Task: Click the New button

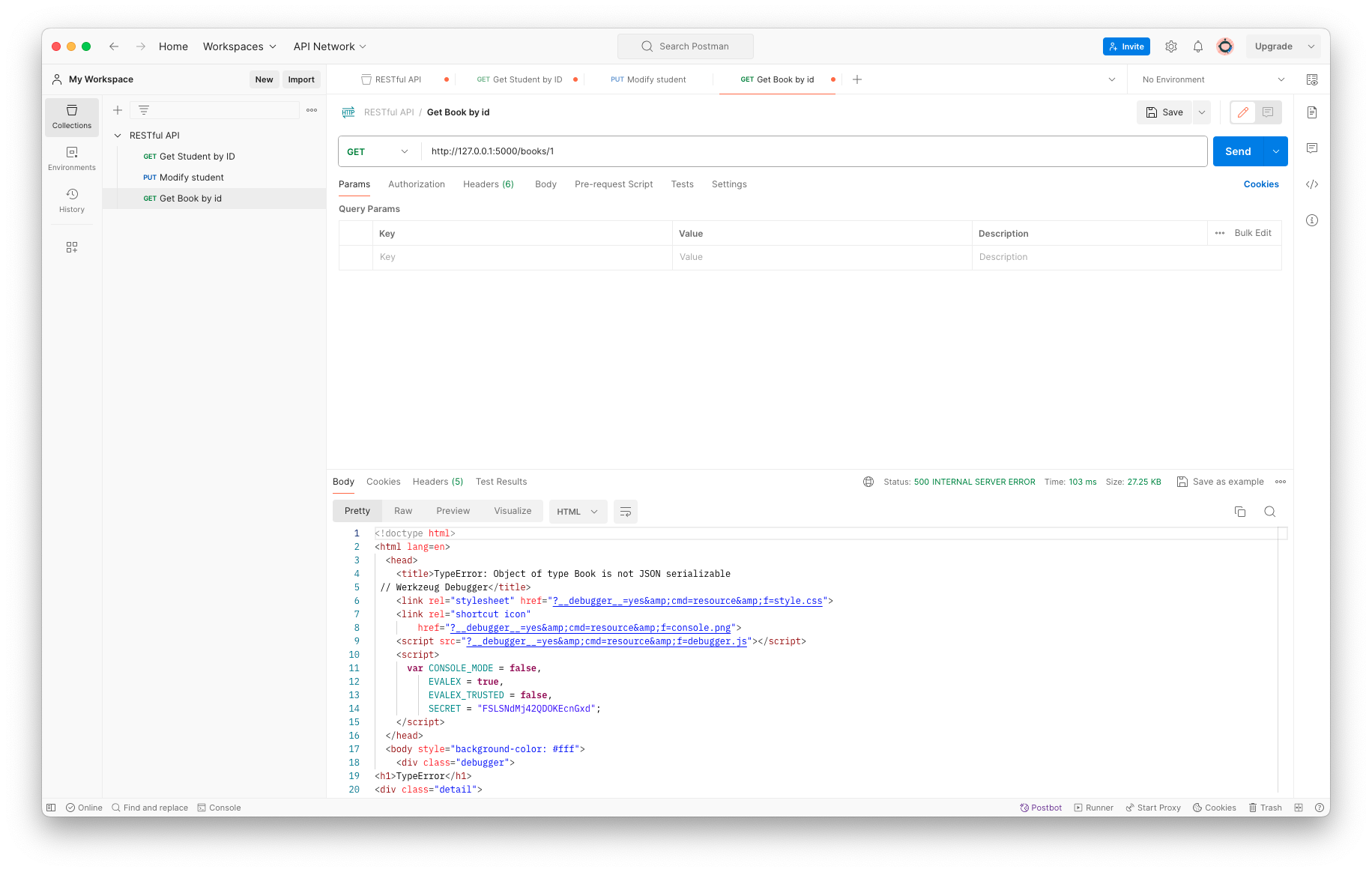Action: [x=264, y=79]
